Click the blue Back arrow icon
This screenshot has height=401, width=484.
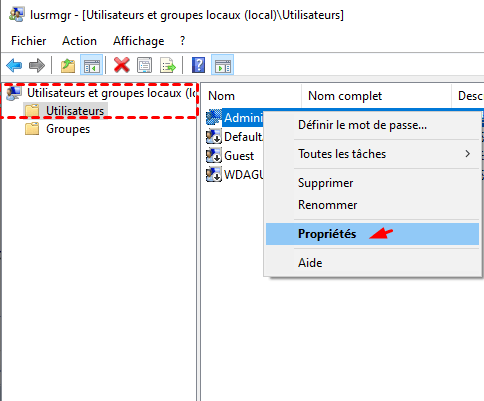[x=14, y=65]
